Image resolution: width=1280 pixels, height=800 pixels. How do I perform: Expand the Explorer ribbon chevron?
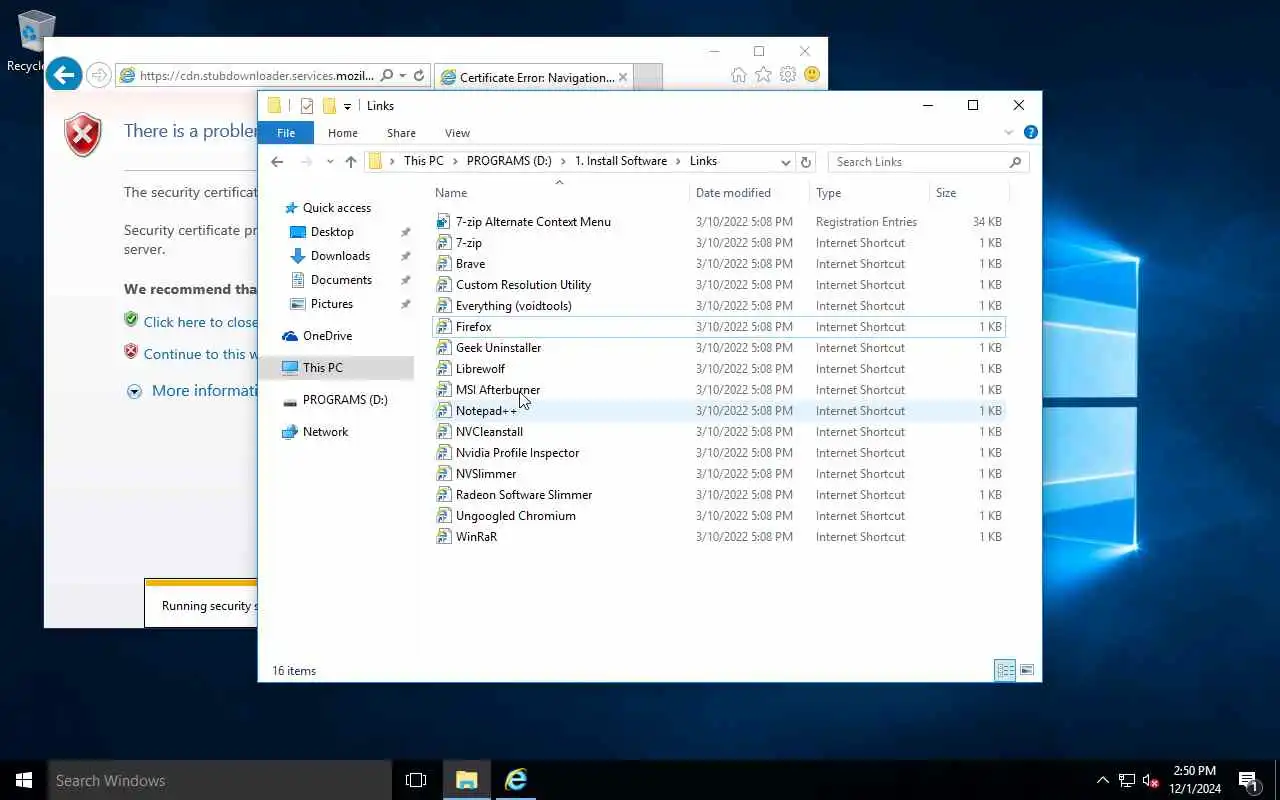(1009, 132)
